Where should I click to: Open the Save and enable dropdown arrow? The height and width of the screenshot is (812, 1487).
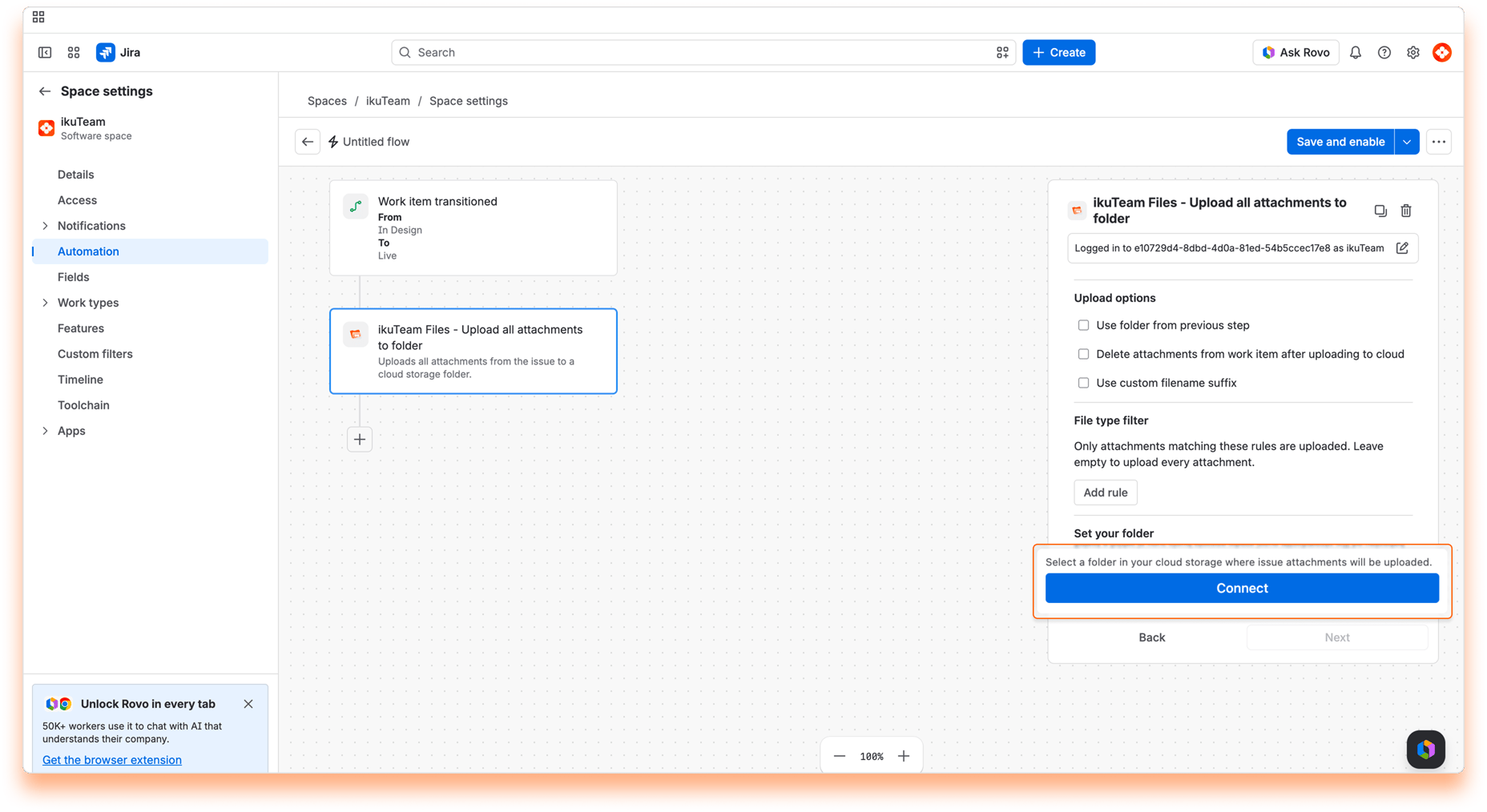click(1407, 142)
